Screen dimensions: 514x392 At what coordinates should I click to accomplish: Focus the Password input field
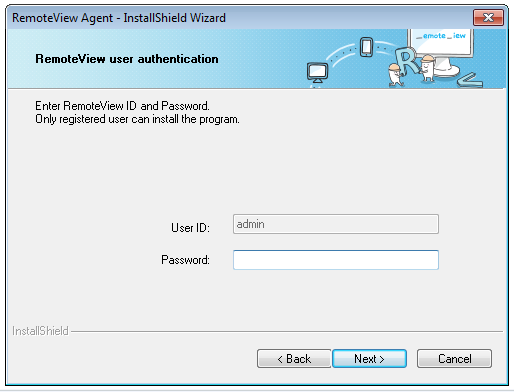[336, 260]
